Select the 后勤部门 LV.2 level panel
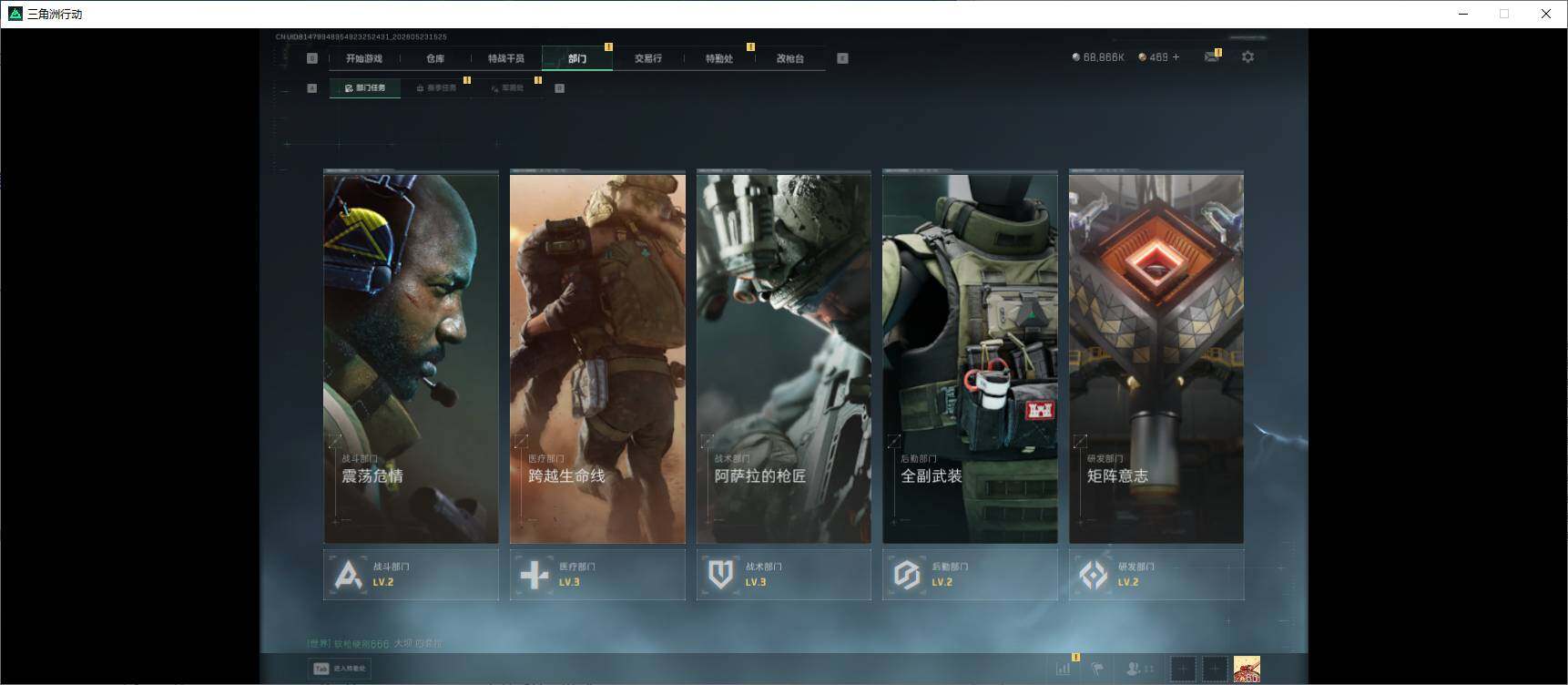This screenshot has width=1568, height=685. tap(970, 574)
